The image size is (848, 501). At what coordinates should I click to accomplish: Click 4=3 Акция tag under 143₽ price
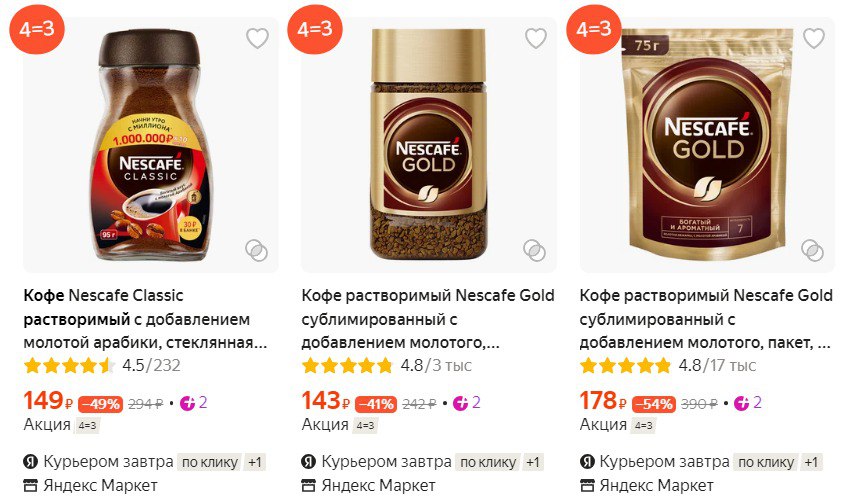(366, 426)
